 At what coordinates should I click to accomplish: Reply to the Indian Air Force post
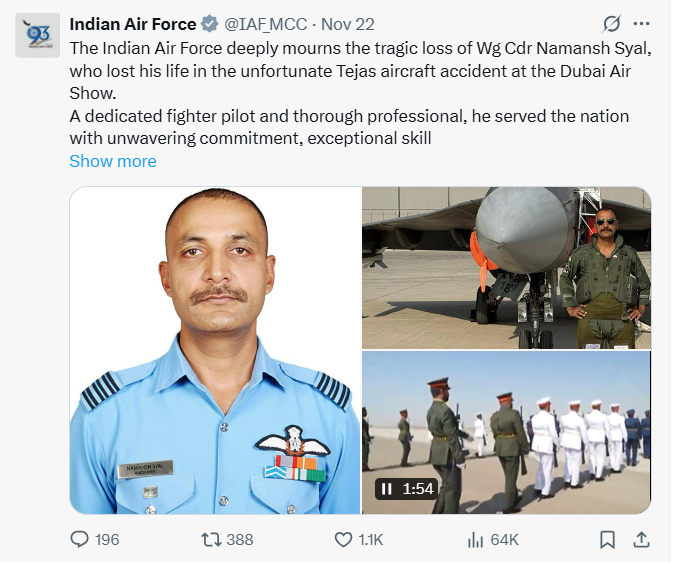tap(80, 539)
